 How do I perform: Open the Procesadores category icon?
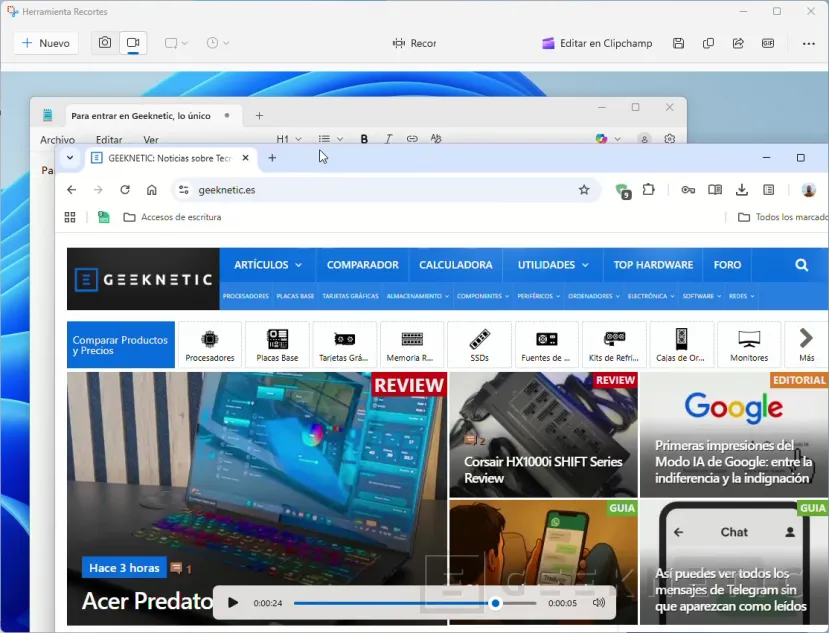coord(209,344)
